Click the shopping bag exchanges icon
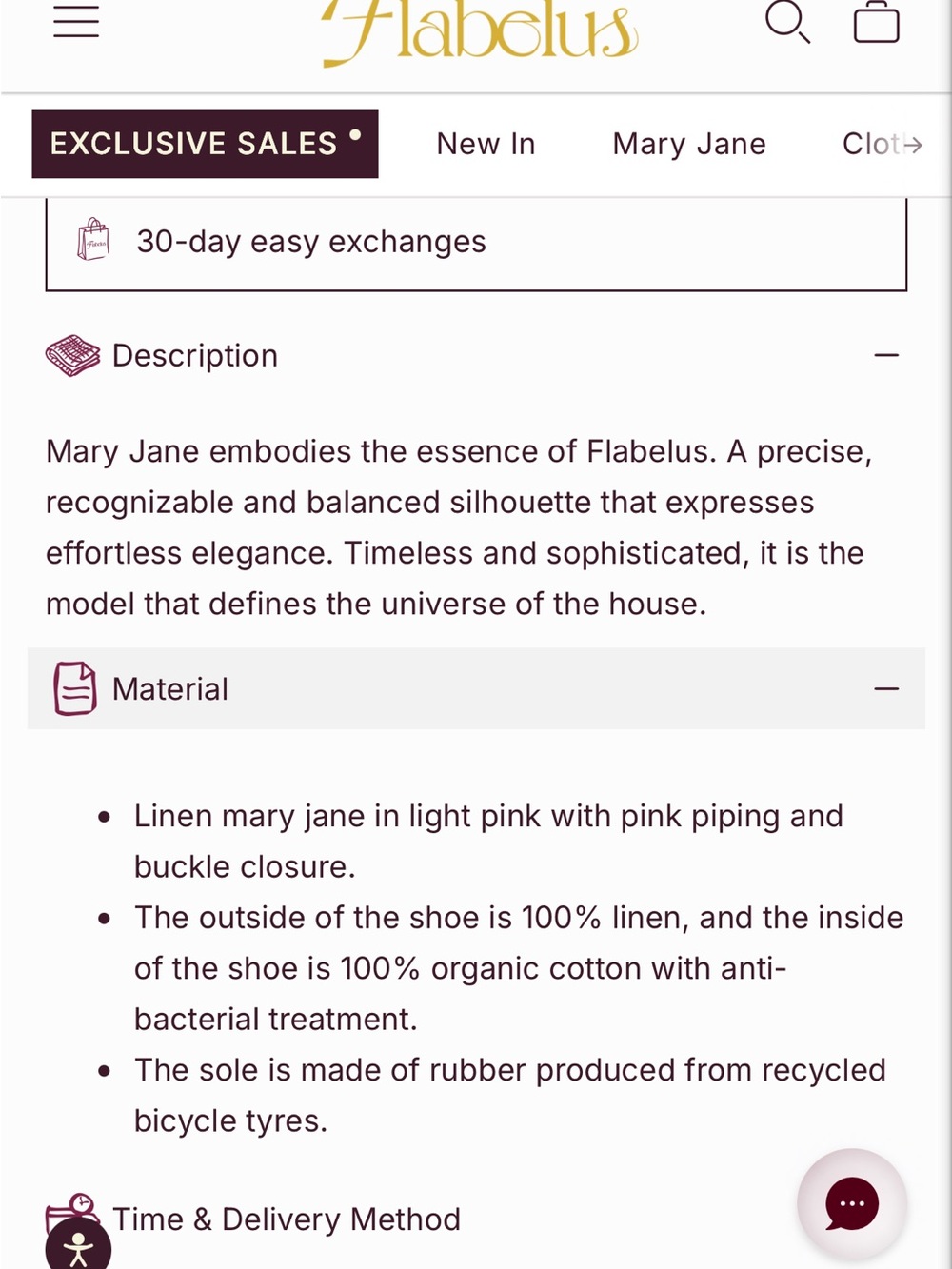Viewport: 952px width, 1269px height. click(x=93, y=239)
